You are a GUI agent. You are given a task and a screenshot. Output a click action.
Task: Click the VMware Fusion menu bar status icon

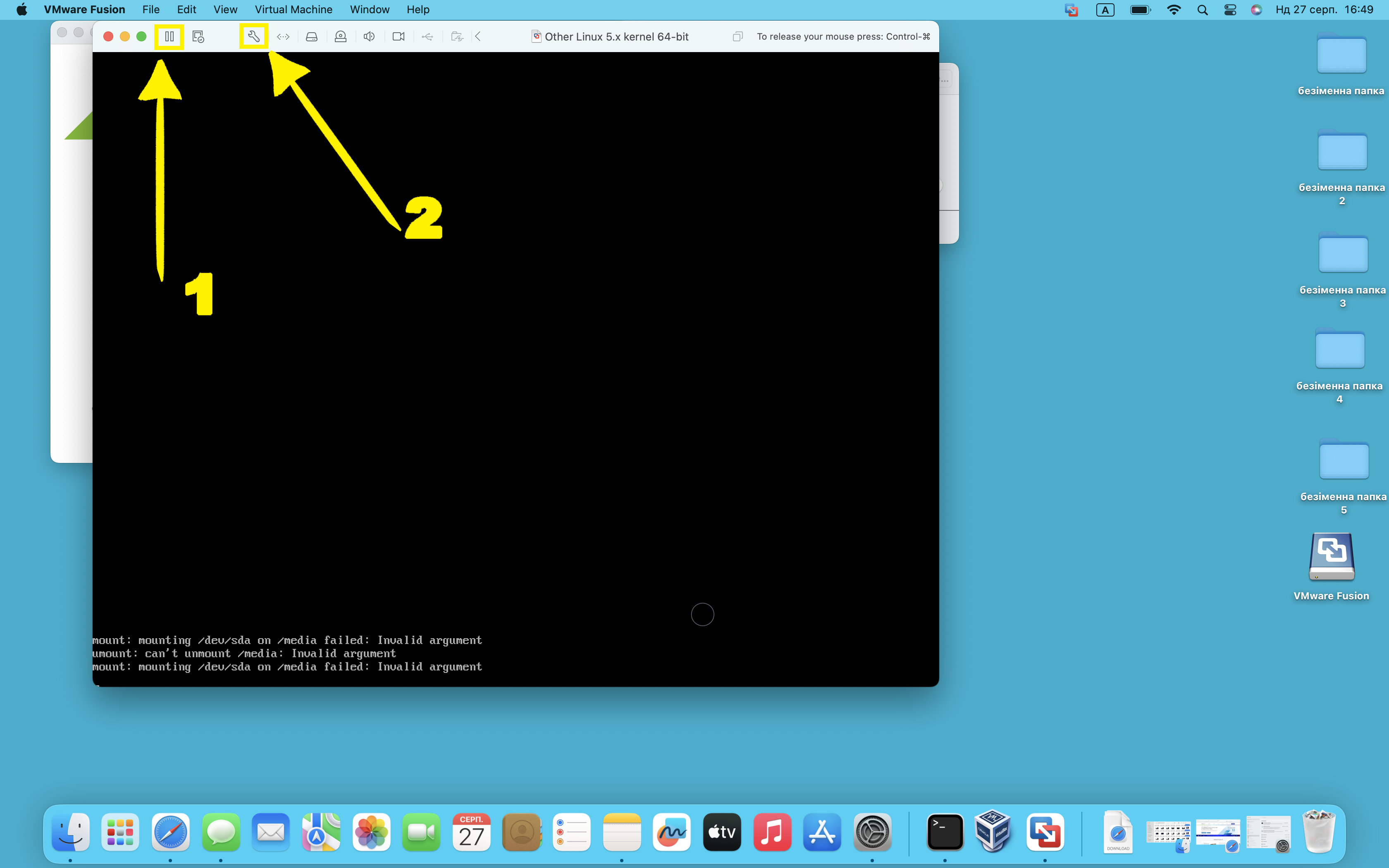tap(1071, 10)
